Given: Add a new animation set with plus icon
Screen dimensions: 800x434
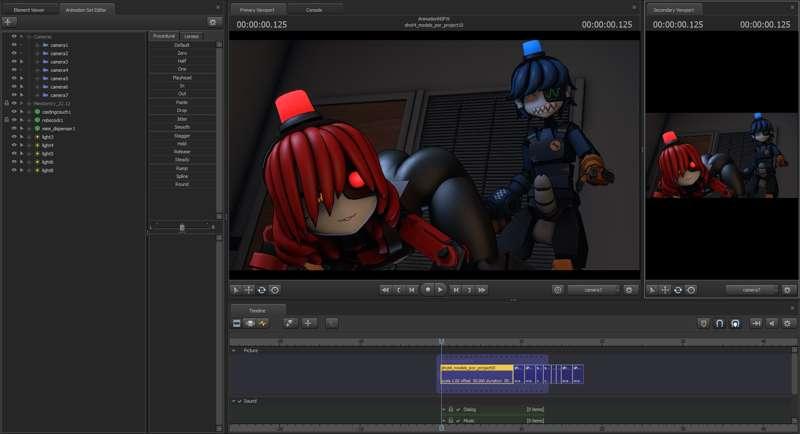Looking at the screenshot, I should pos(9,21).
